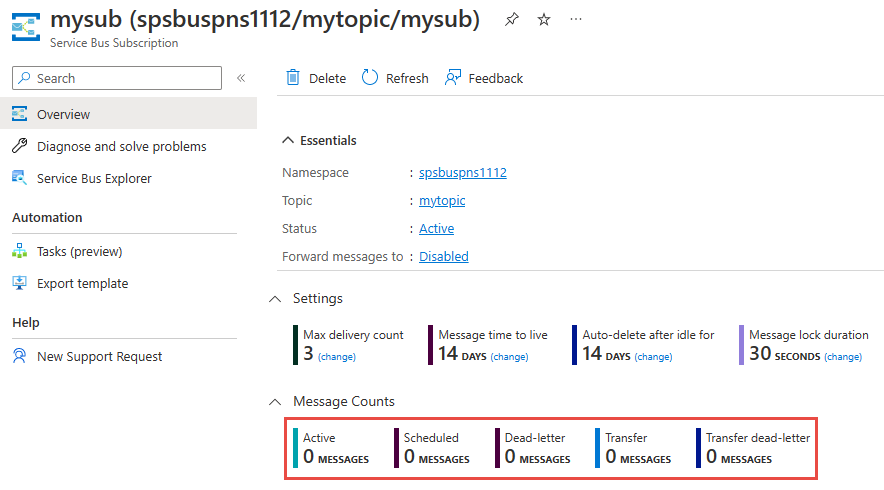Select Overview in the sidebar menu
Image resolution: width=884 pixels, height=490 pixels.
coord(64,115)
